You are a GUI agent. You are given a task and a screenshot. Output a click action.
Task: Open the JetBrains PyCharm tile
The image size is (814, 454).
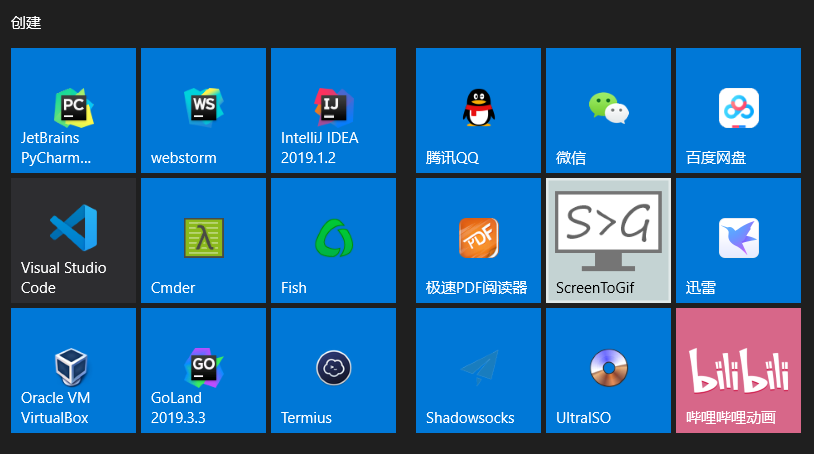(x=73, y=111)
